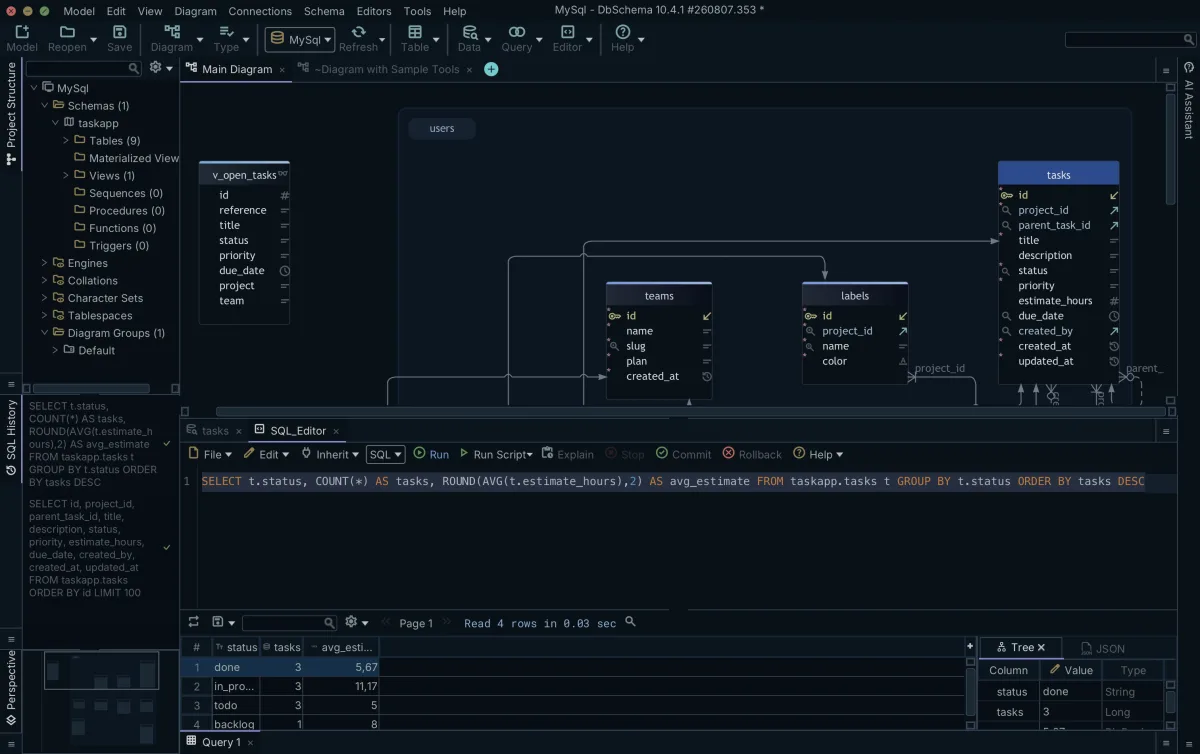Click the Refresh toolbar icon

click(x=358, y=32)
